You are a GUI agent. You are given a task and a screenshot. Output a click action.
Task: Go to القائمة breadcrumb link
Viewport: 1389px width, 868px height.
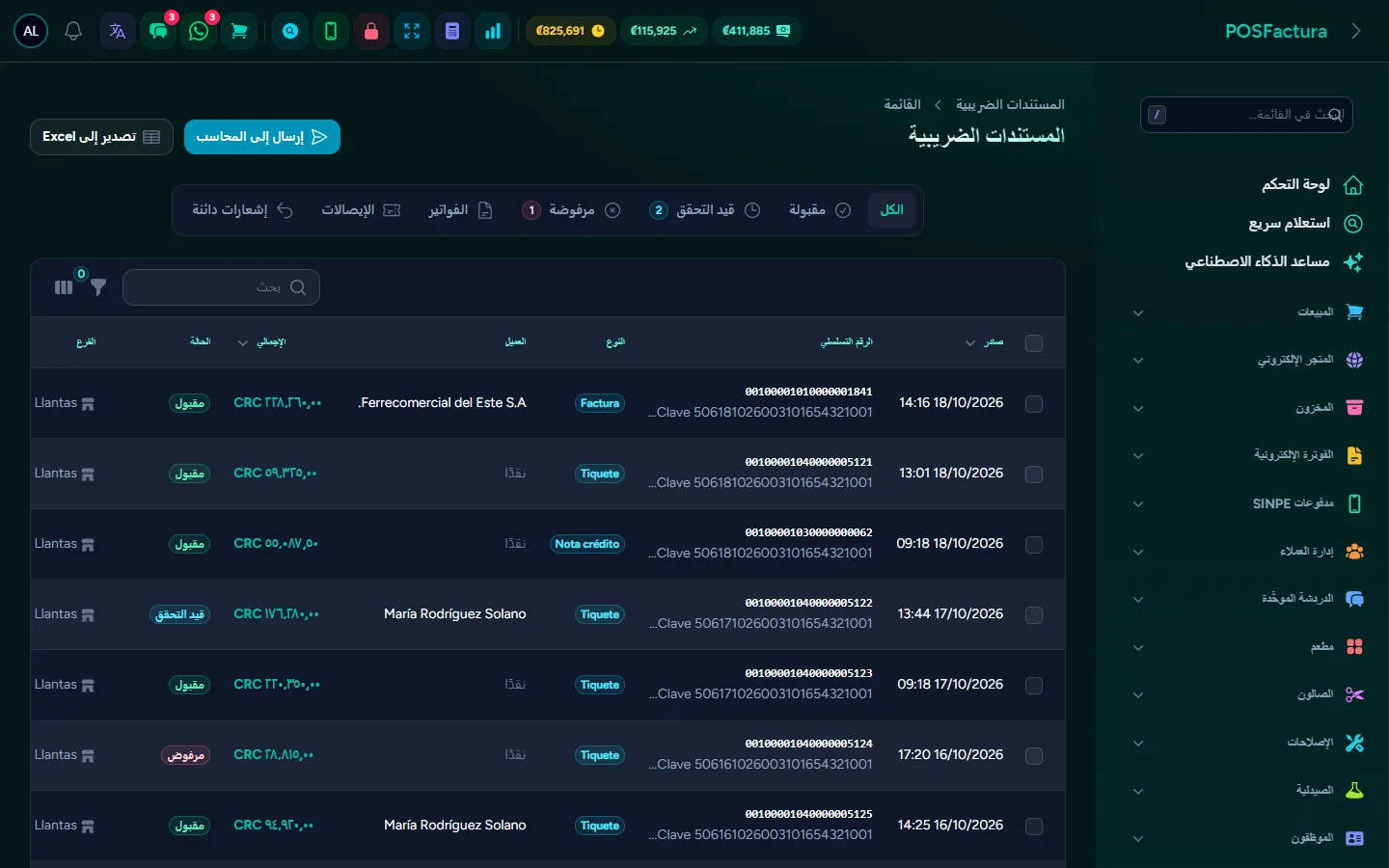click(902, 104)
